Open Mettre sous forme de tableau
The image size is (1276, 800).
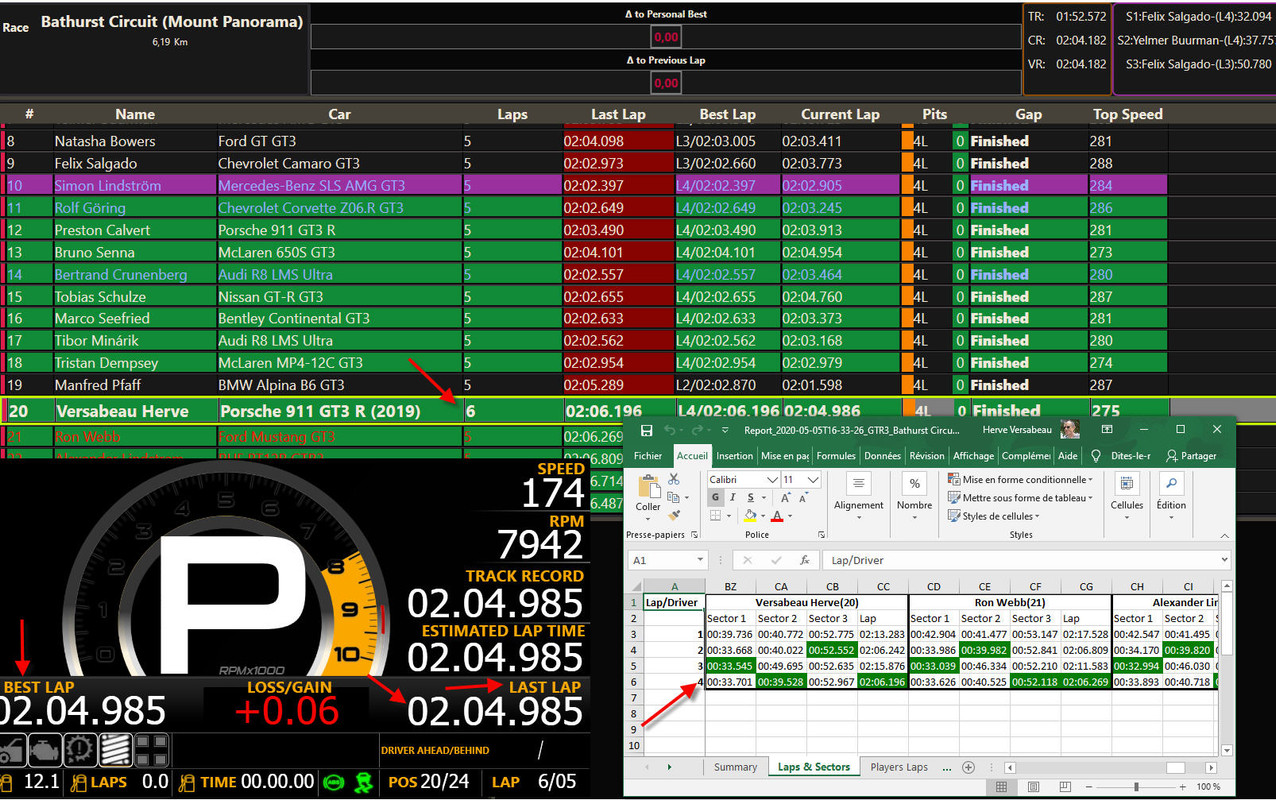click(1020, 497)
